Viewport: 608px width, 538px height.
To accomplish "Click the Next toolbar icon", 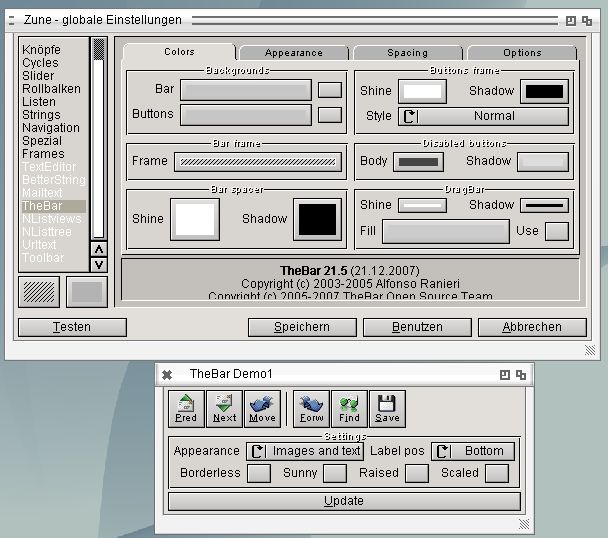I will [x=224, y=409].
